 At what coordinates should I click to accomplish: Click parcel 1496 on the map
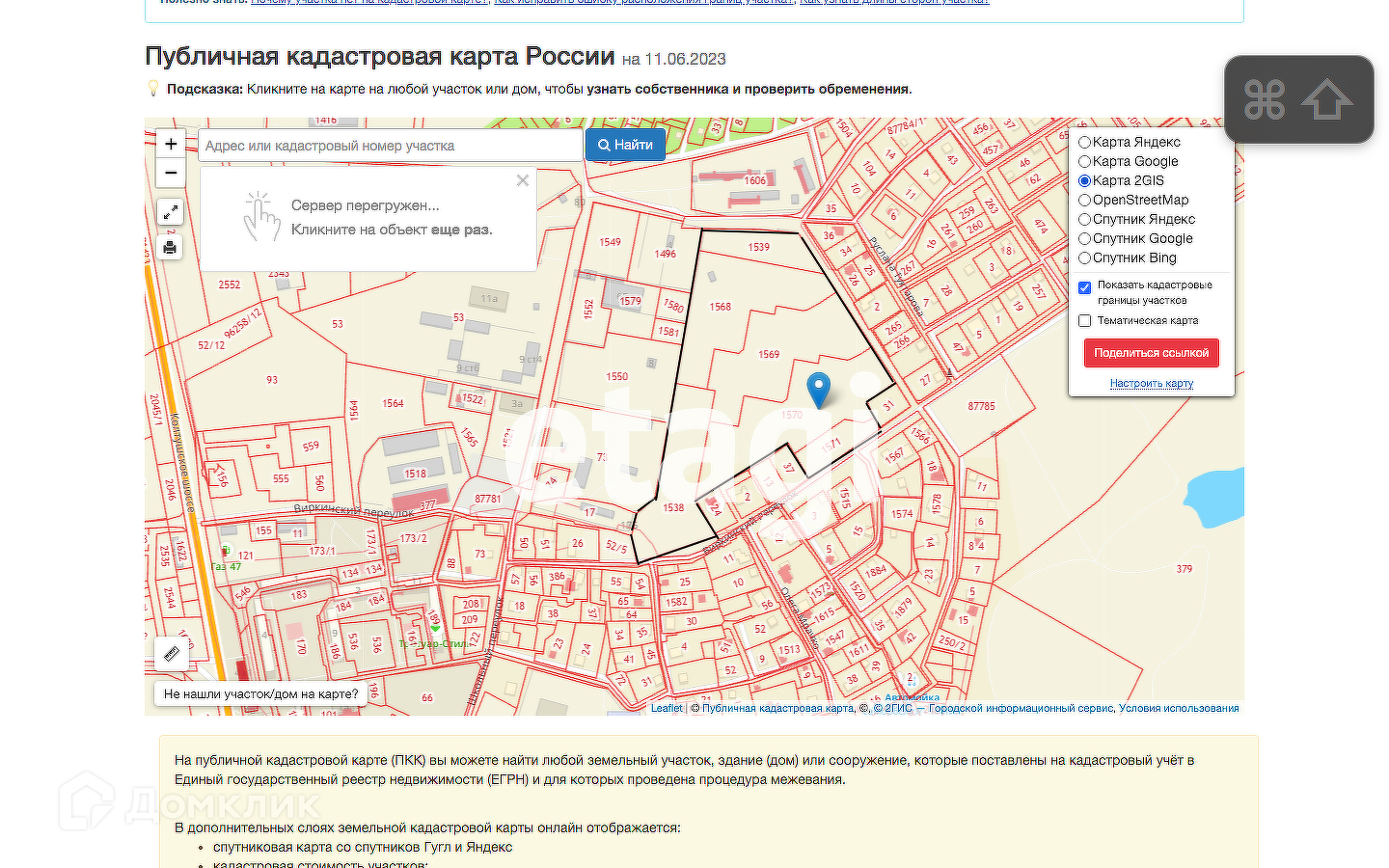coord(666,254)
